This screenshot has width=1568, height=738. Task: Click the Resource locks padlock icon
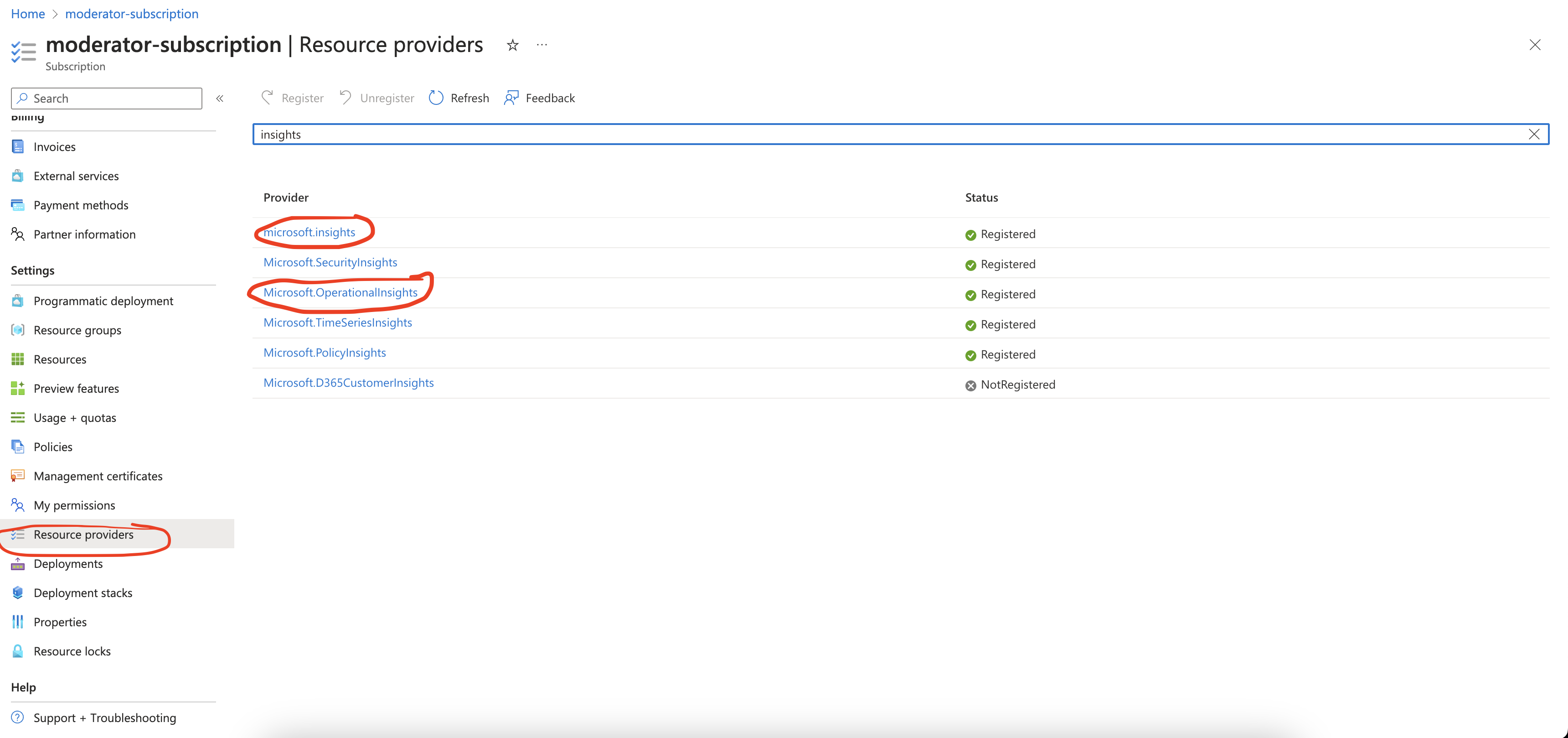[x=18, y=651]
